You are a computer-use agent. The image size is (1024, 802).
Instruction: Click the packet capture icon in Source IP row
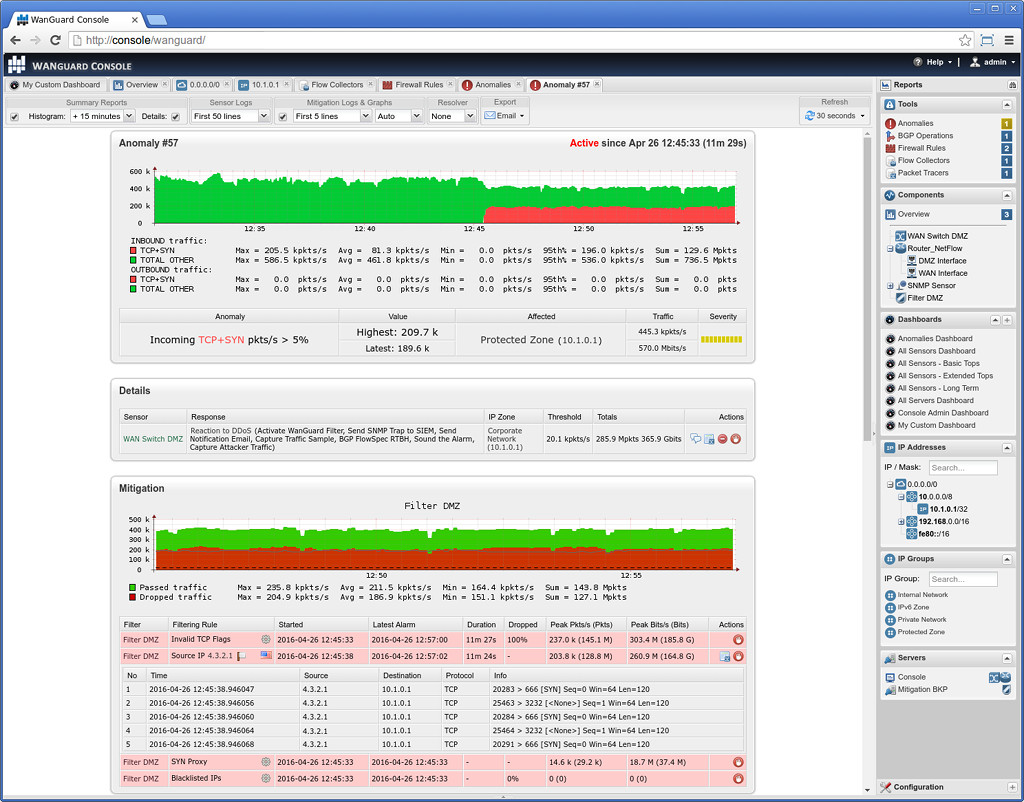[x=724, y=656]
